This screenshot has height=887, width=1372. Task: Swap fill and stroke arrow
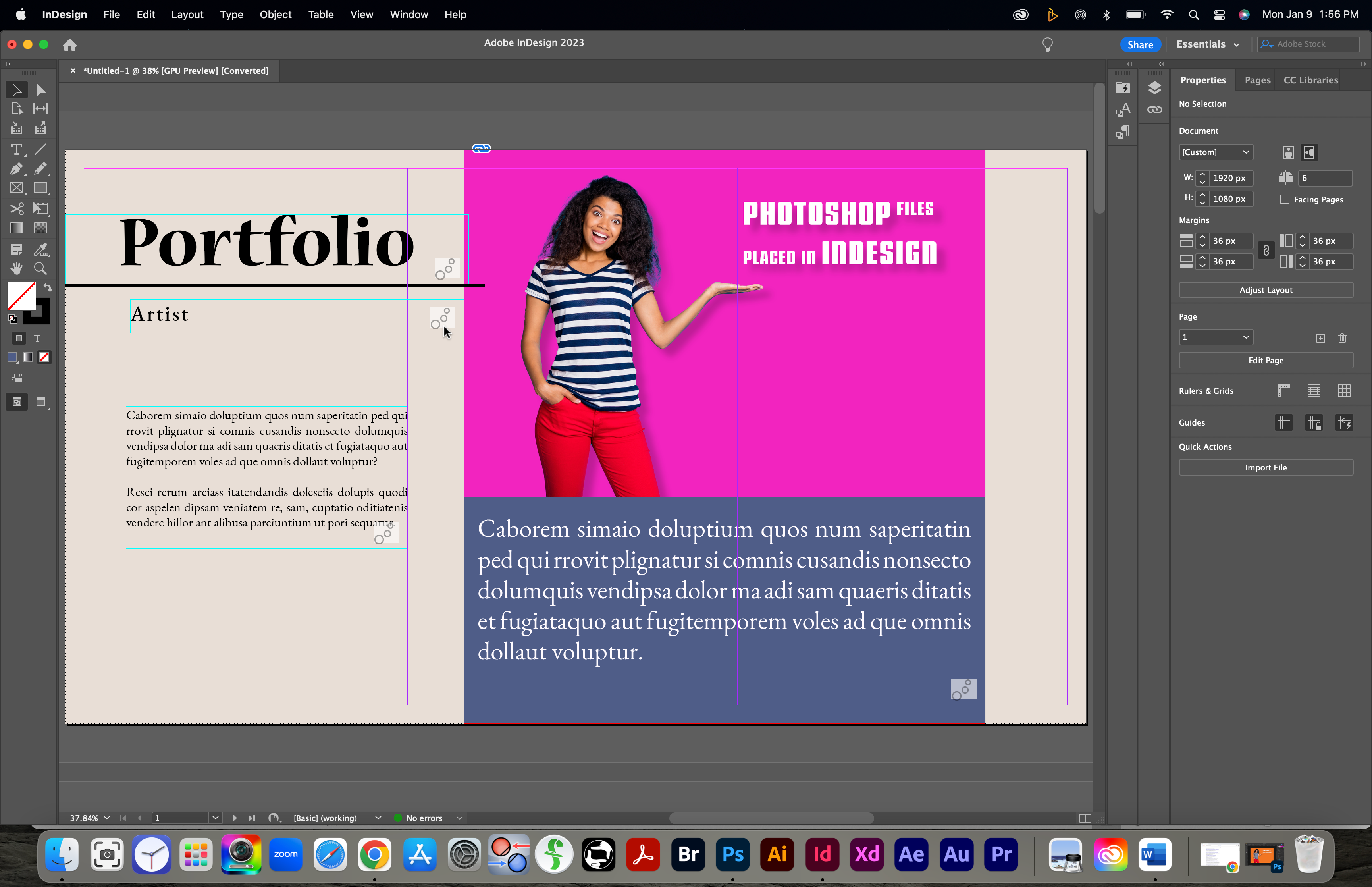tap(48, 288)
